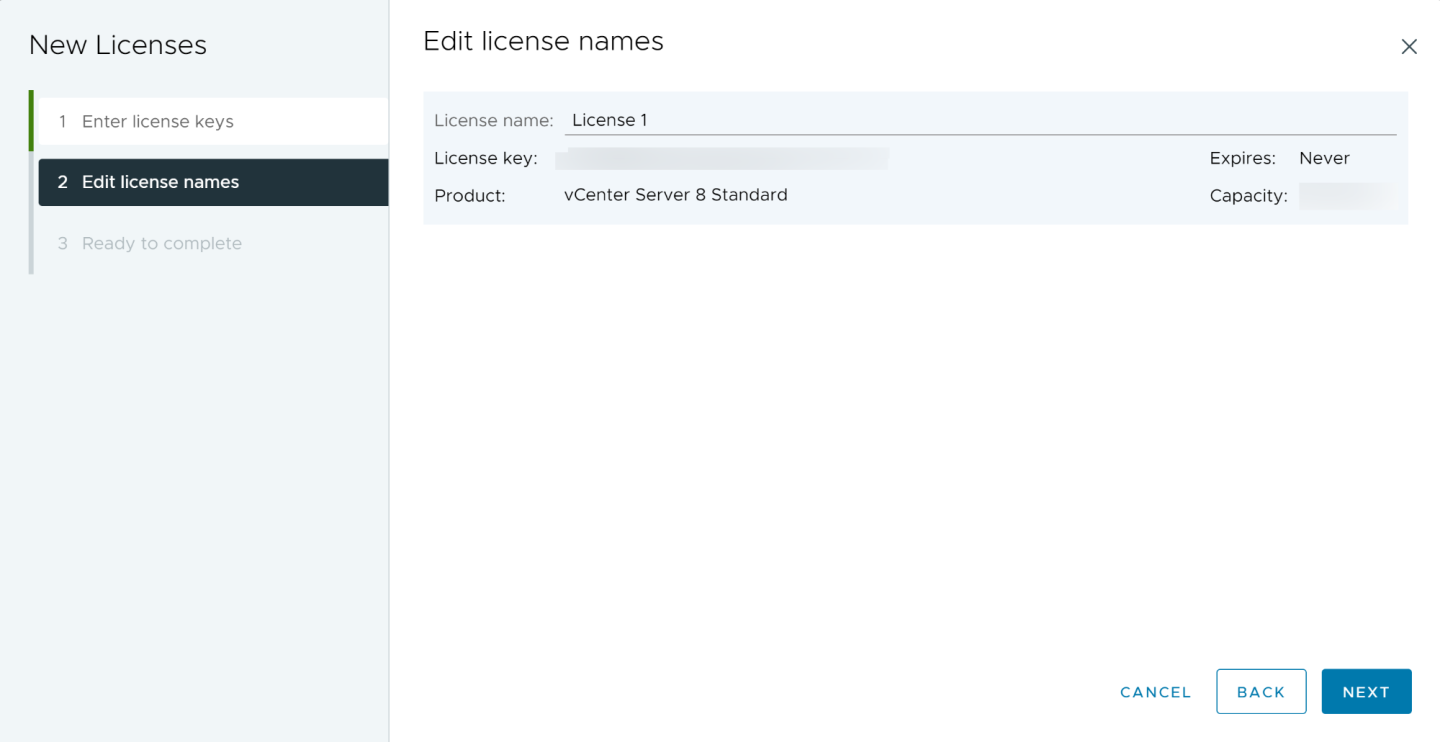Click the Capacity label

point(1248,196)
